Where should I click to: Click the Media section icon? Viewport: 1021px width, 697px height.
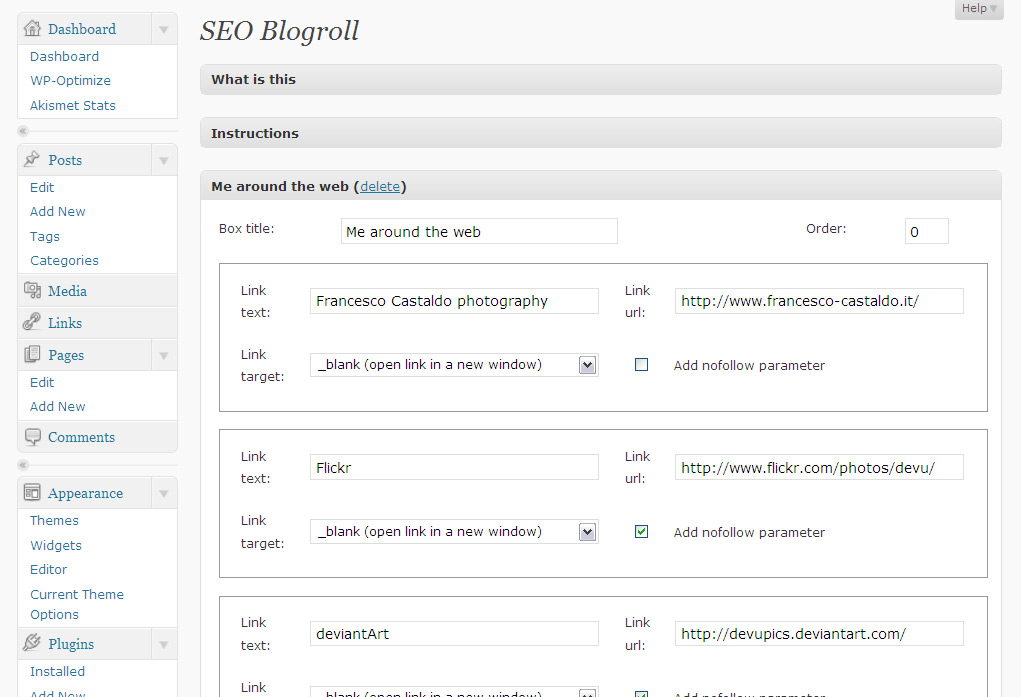32,291
